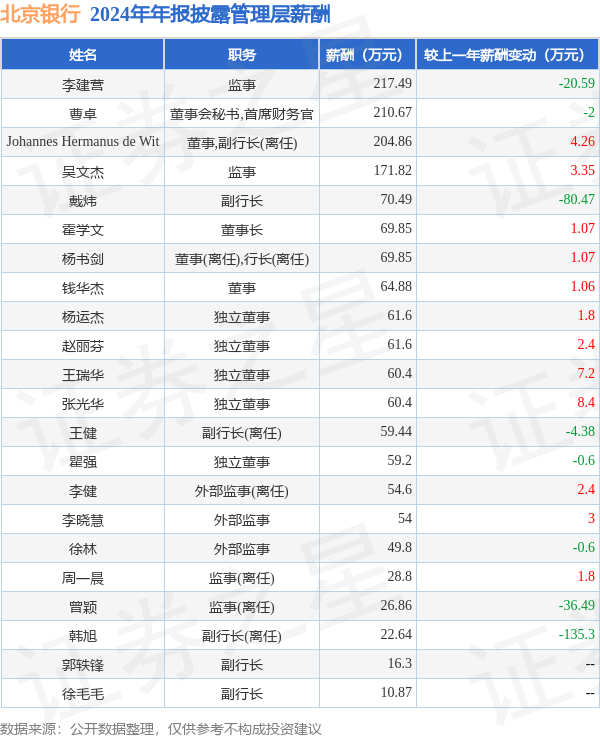Click 外部监事(离任) in 李健's row
This screenshot has width=600, height=738.
pyautogui.click(x=242, y=491)
